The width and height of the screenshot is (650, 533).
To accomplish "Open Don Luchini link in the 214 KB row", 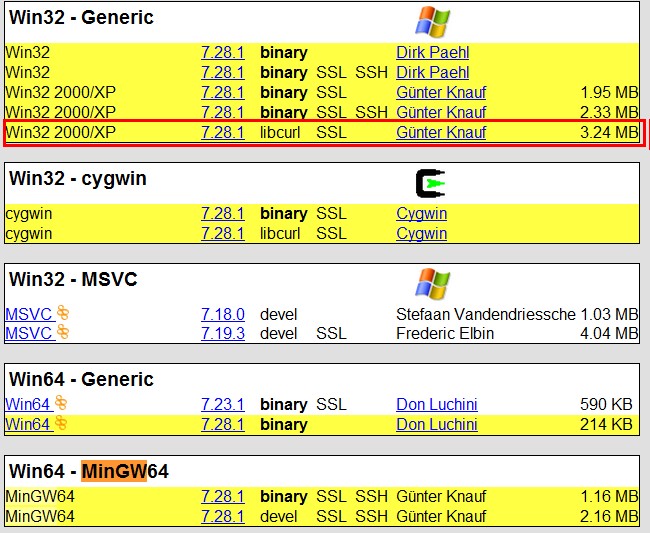I will pyautogui.click(x=437, y=425).
